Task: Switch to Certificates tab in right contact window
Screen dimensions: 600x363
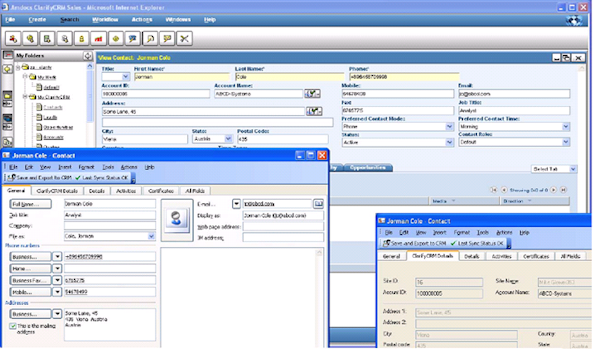Action: 536,256
